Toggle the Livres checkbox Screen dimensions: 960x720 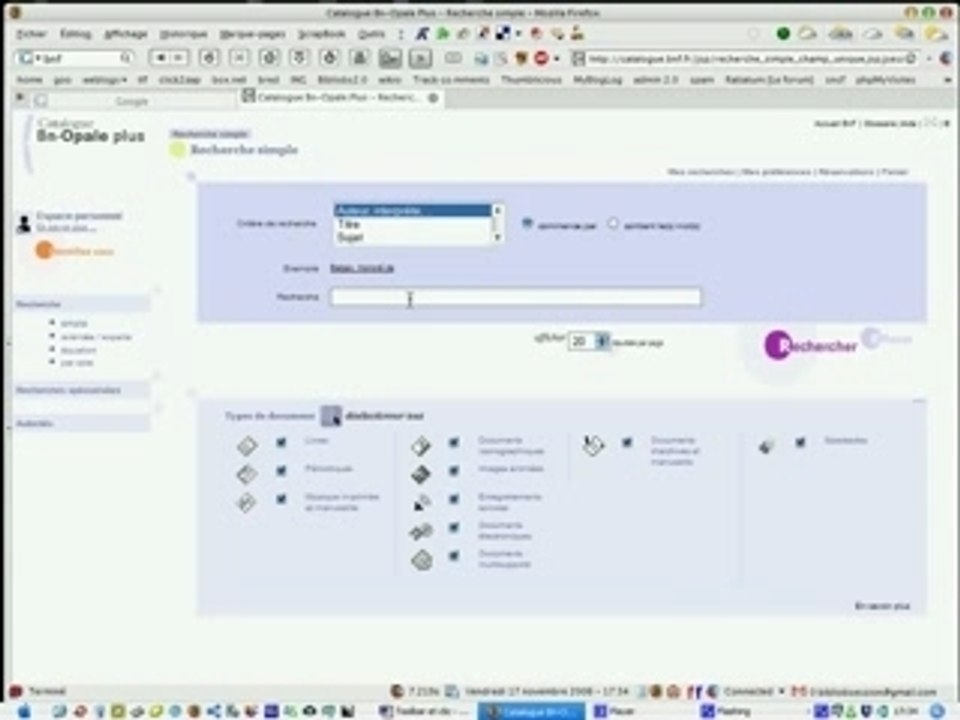[281, 442]
